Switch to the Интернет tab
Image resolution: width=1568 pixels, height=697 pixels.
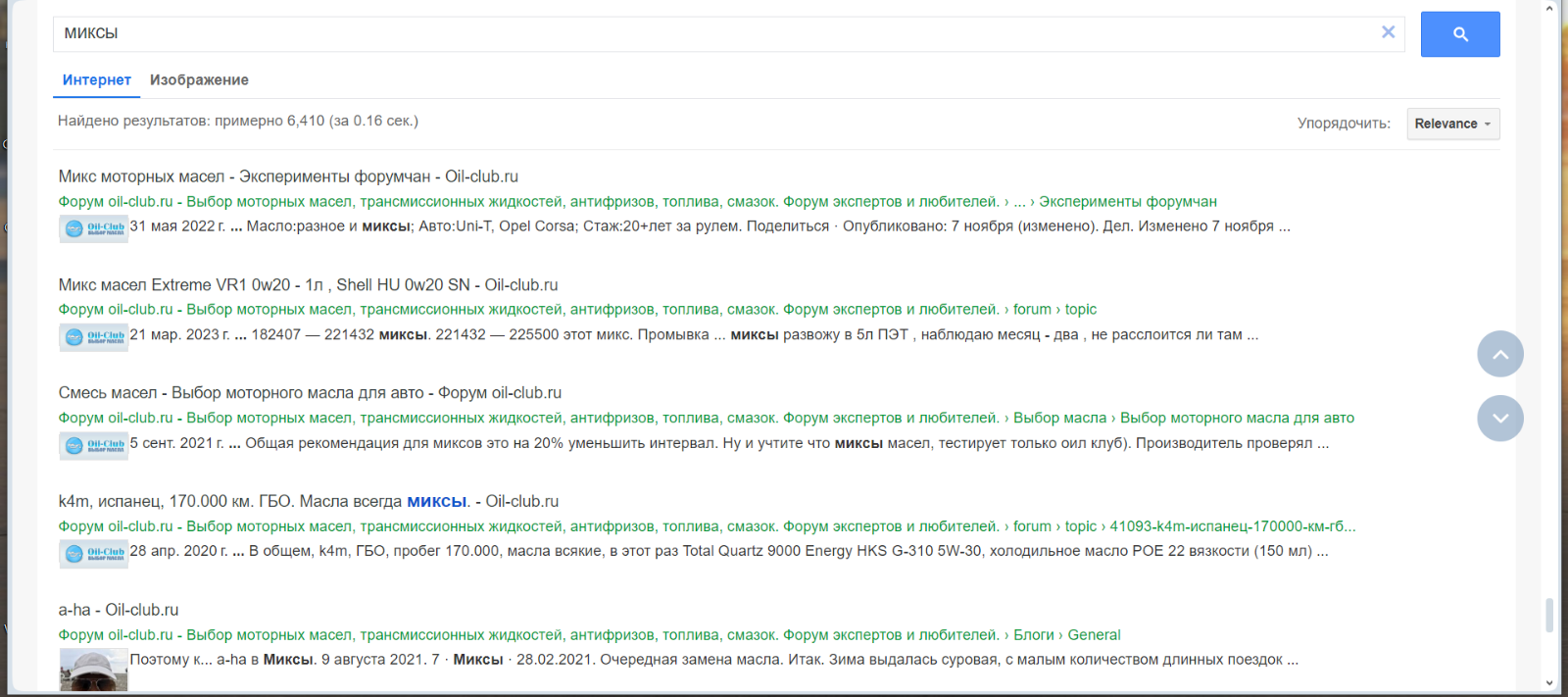(x=96, y=80)
